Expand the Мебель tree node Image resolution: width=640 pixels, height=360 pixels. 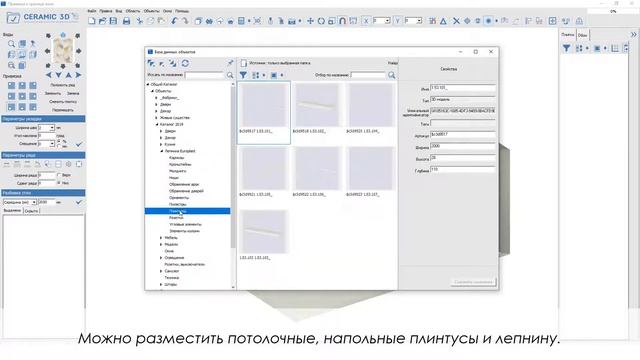point(161,238)
